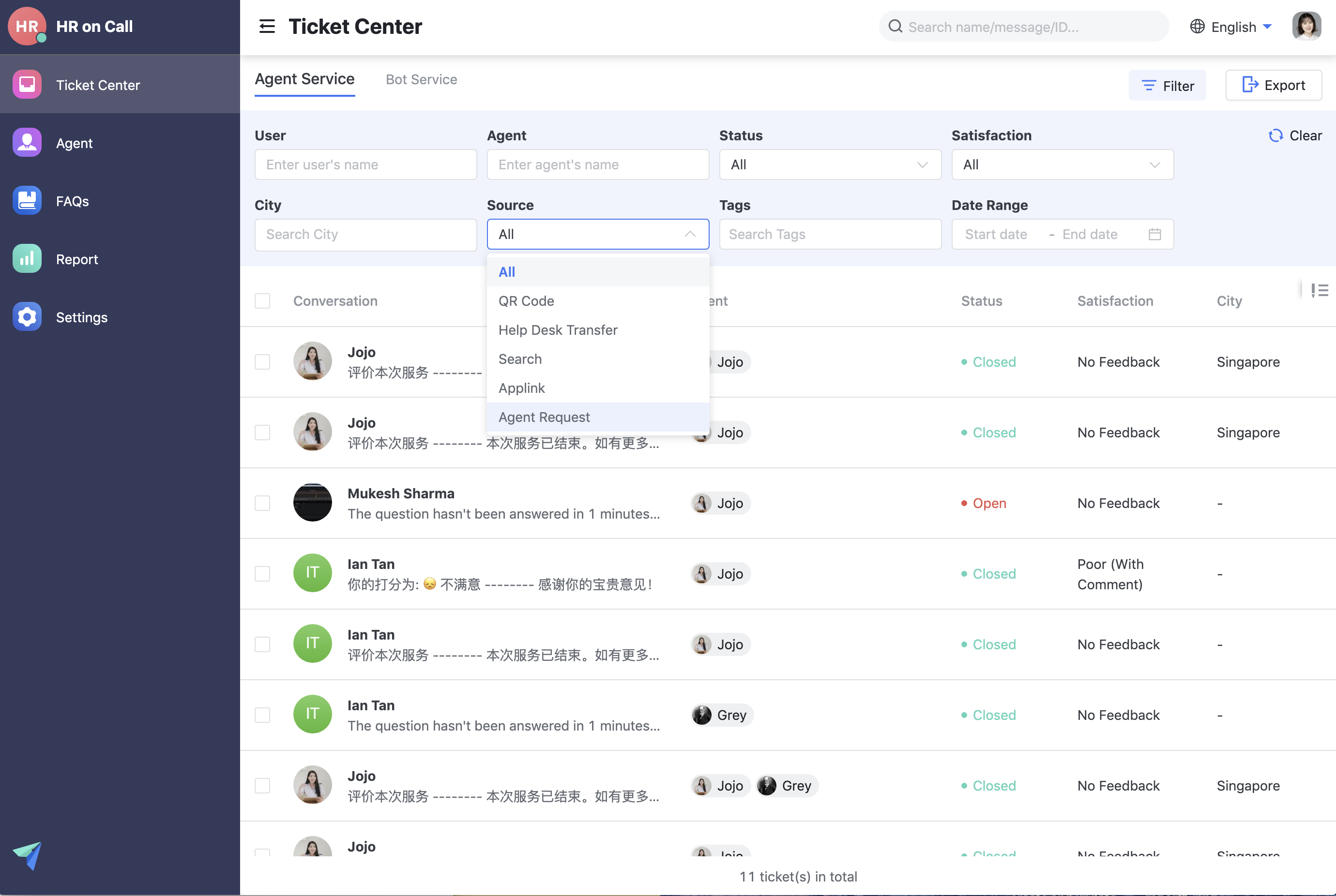The width and height of the screenshot is (1336, 896).
Task: Focus the User name field
Action: (366, 164)
